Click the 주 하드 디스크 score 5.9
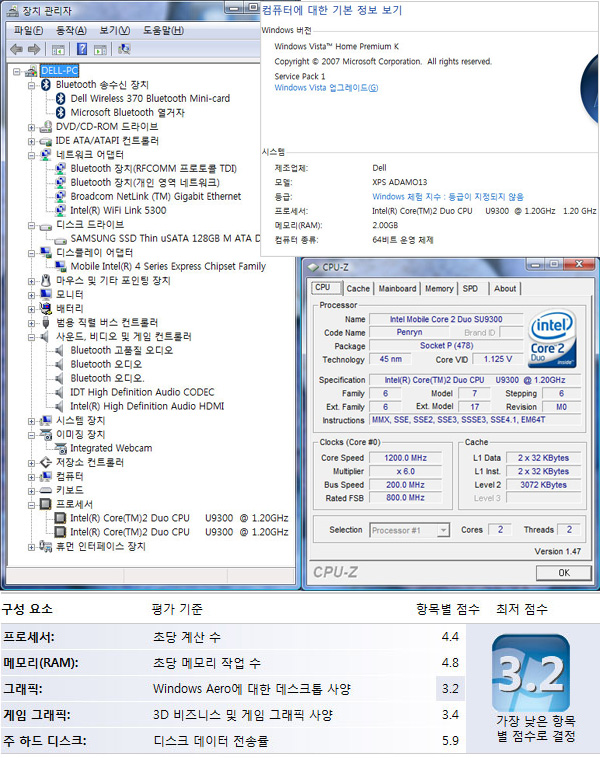The height and width of the screenshot is (758, 600). point(450,741)
